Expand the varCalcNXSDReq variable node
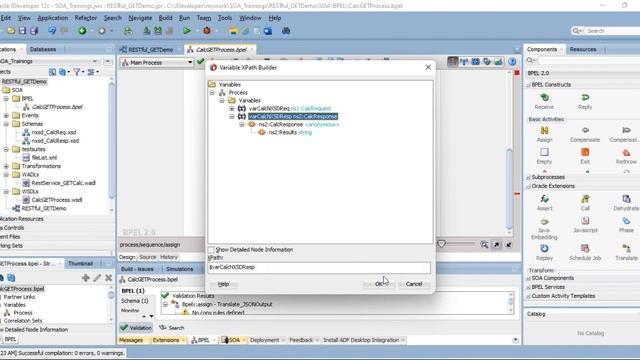640x360 pixels. tap(231, 109)
